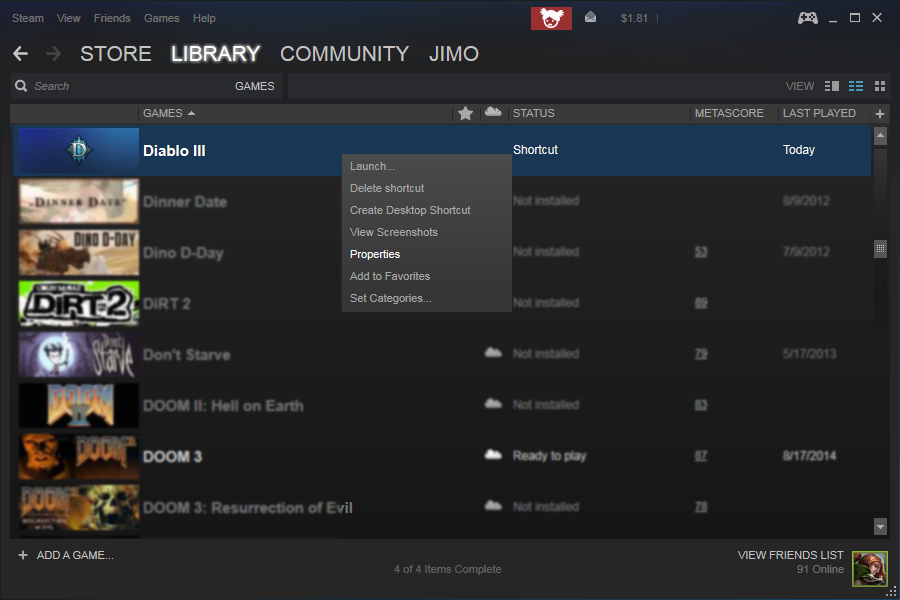Launch Big Picture mode controller icon

pyautogui.click(x=808, y=18)
